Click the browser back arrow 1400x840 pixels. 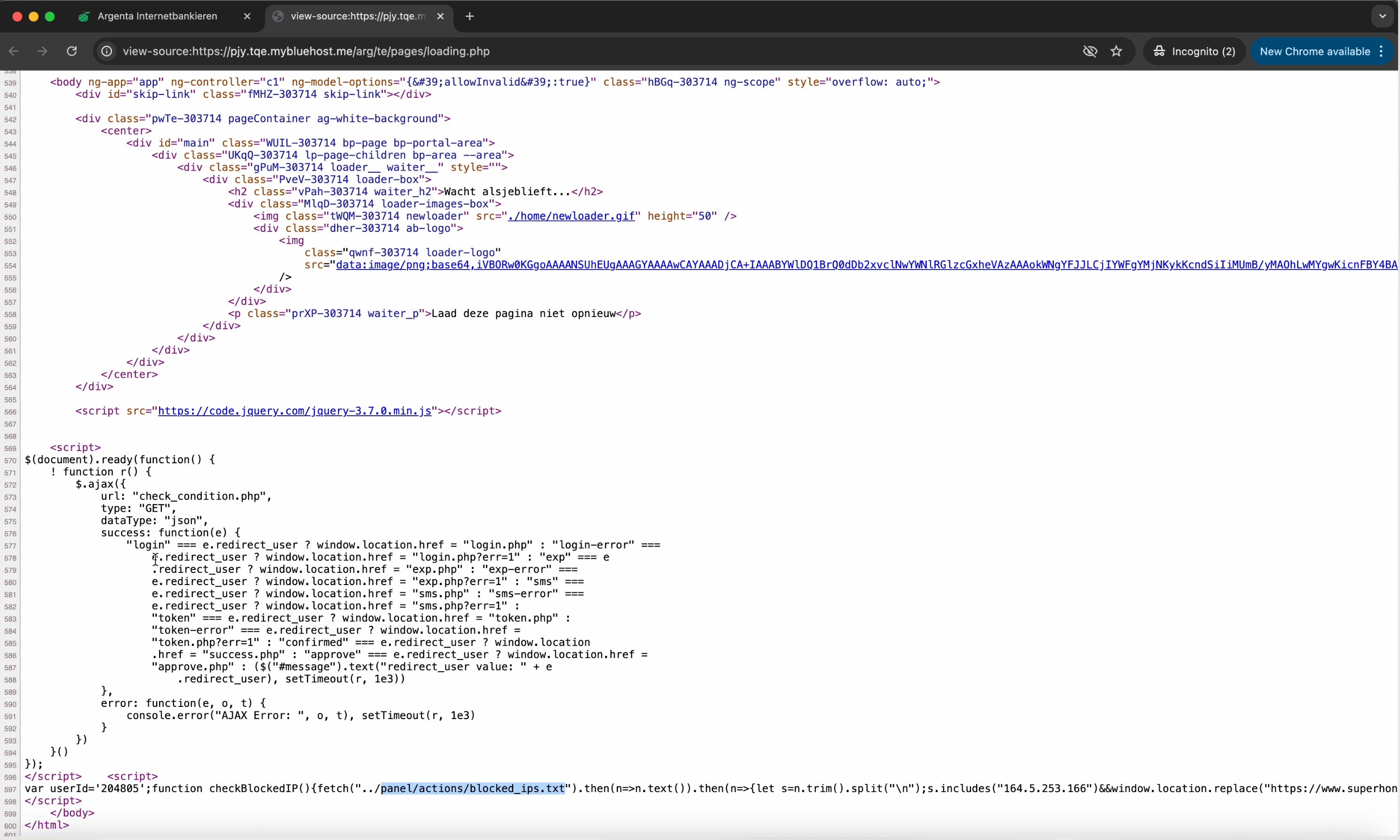pyautogui.click(x=14, y=52)
